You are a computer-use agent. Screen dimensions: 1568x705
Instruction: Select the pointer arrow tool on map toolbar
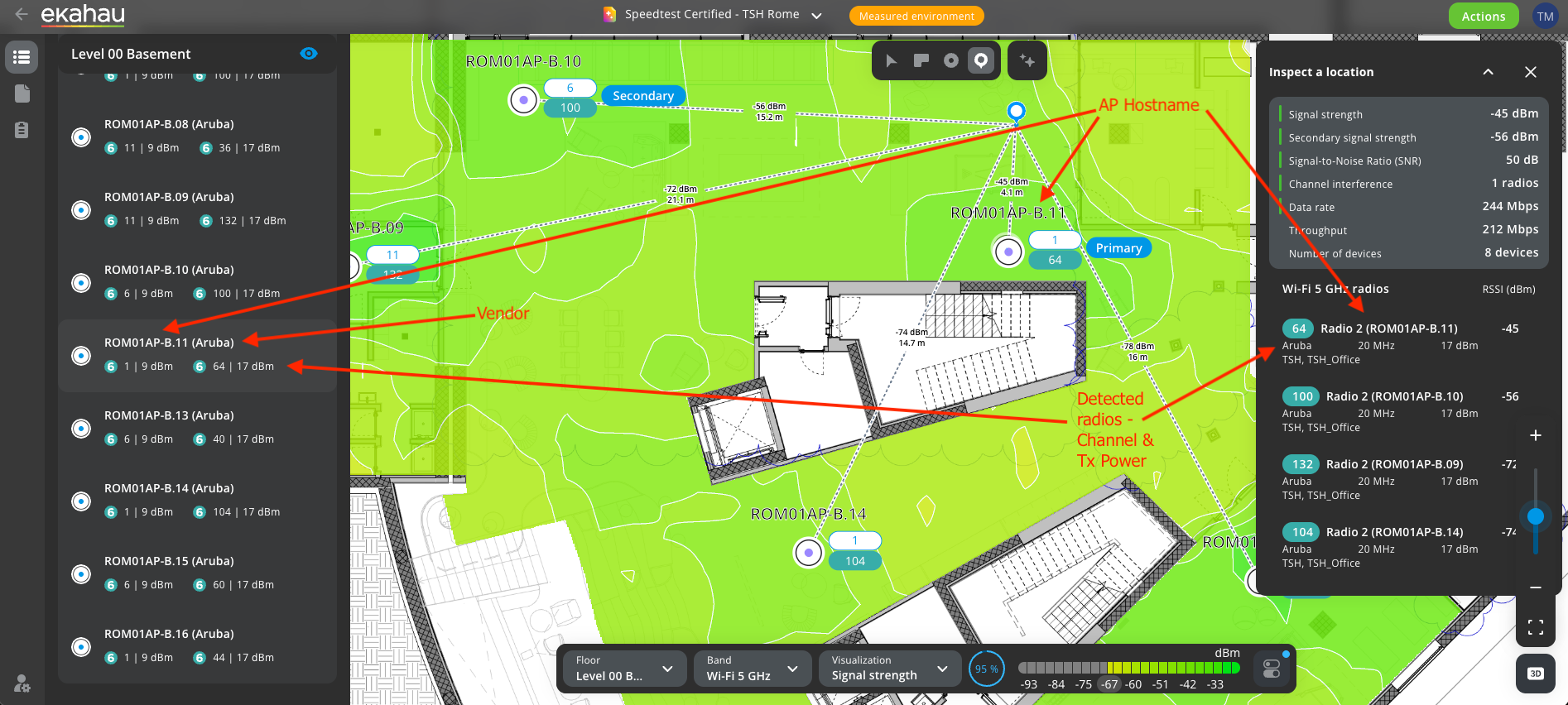coord(891,60)
